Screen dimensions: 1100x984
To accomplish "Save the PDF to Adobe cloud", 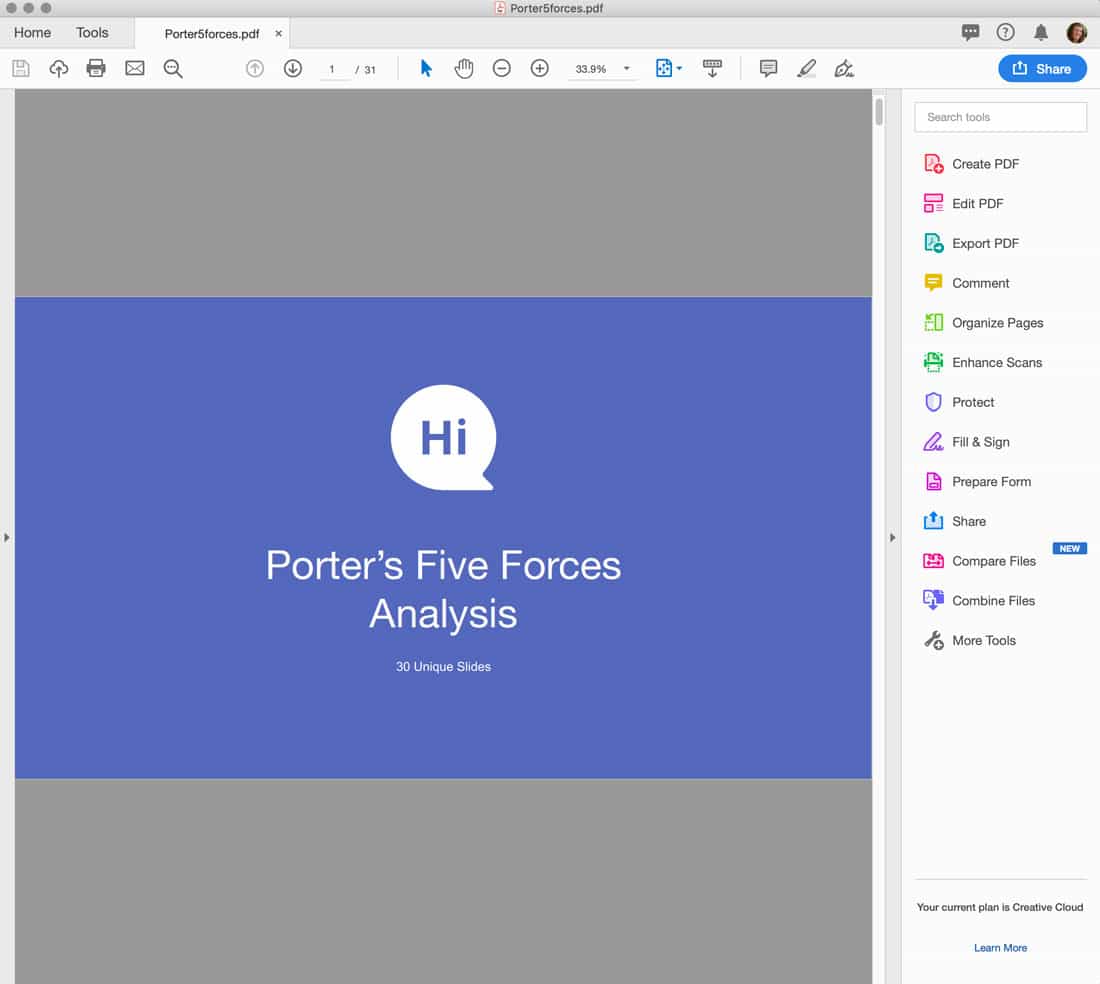I will pyautogui.click(x=59, y=68).
